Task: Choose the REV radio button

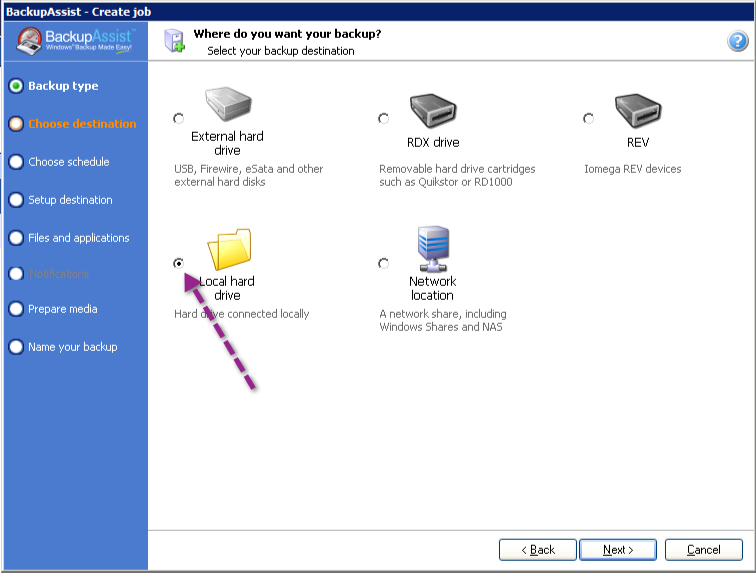Action: [588, 118]
